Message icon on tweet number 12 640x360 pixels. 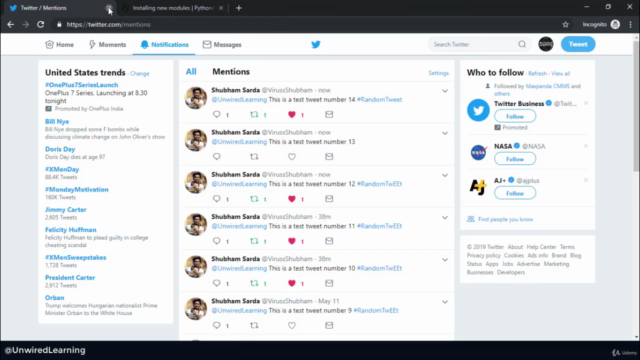point(329,199)
